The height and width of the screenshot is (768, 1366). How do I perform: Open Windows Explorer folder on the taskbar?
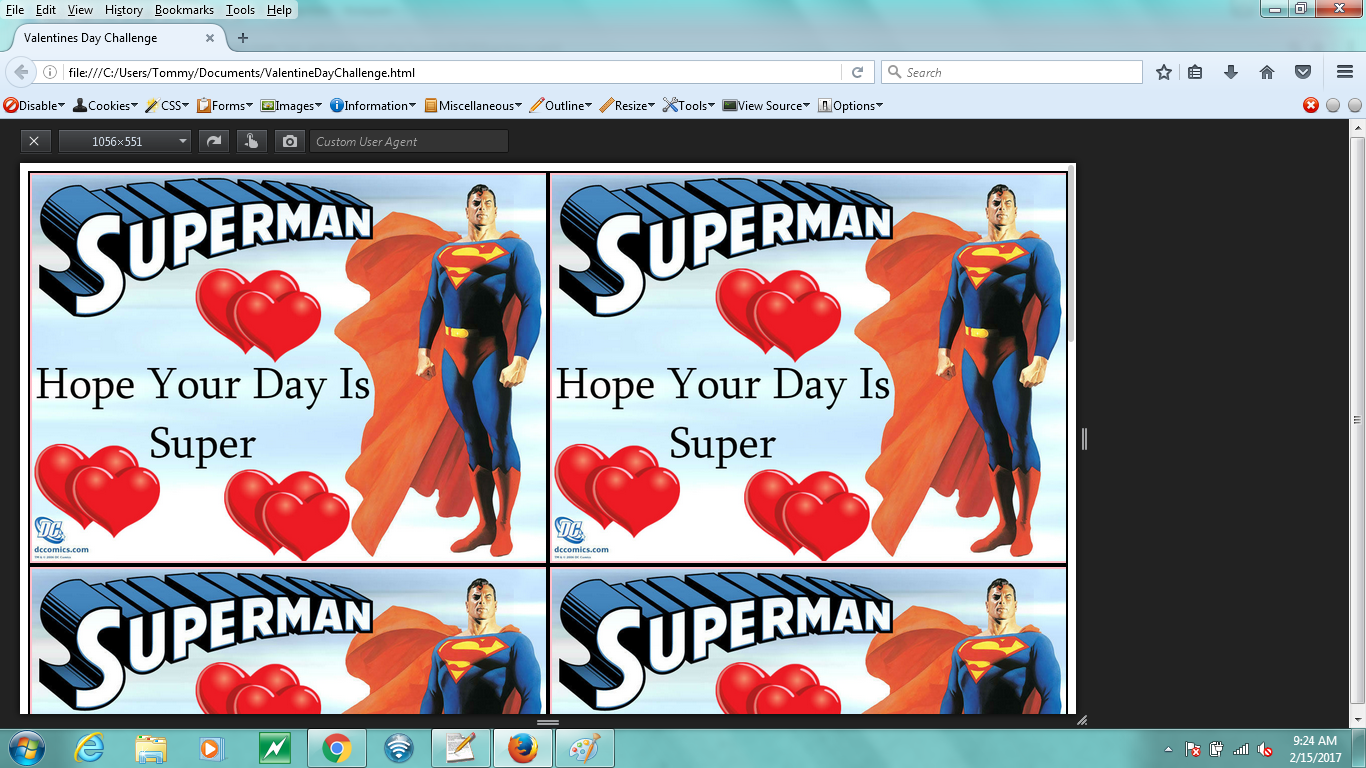tap(151, 748)
